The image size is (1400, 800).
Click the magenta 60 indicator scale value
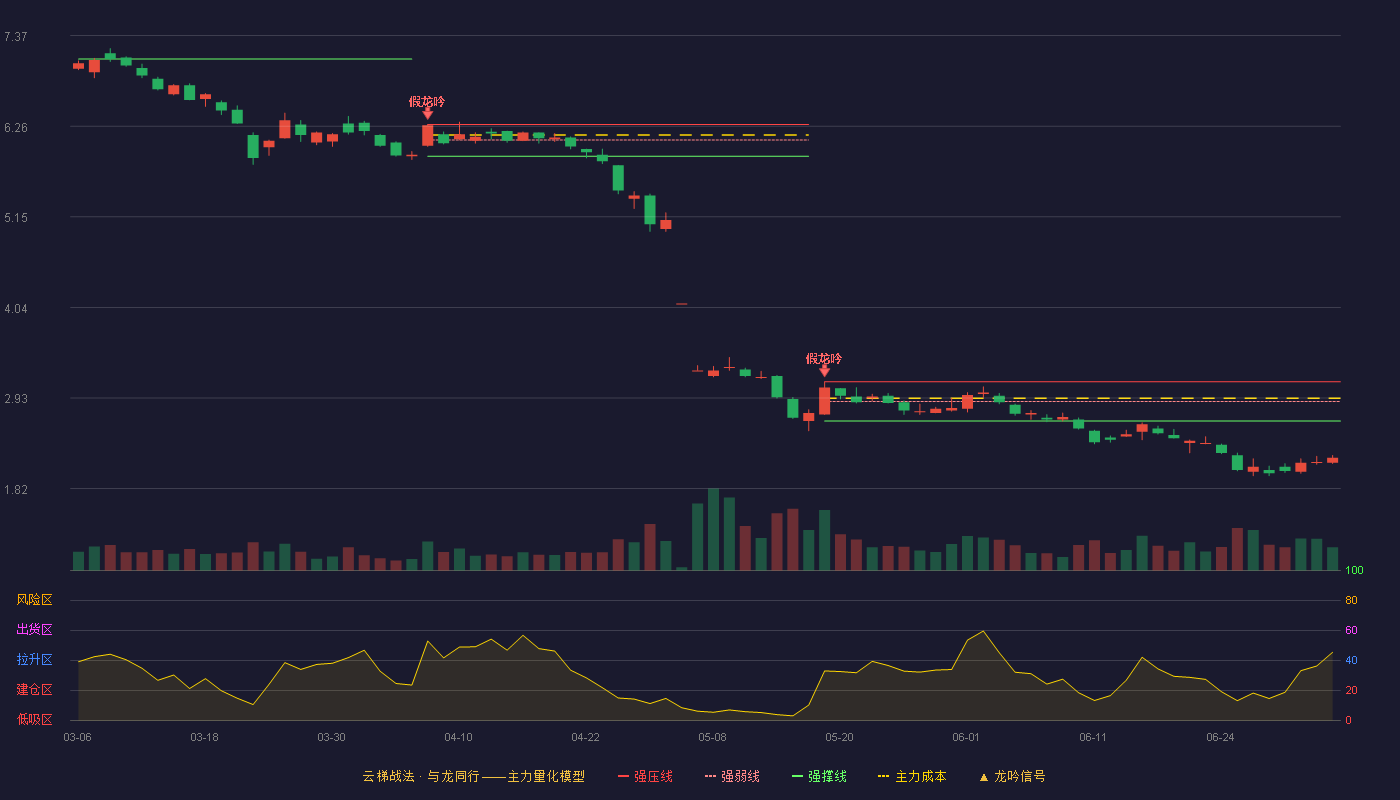coord(1351,630)
